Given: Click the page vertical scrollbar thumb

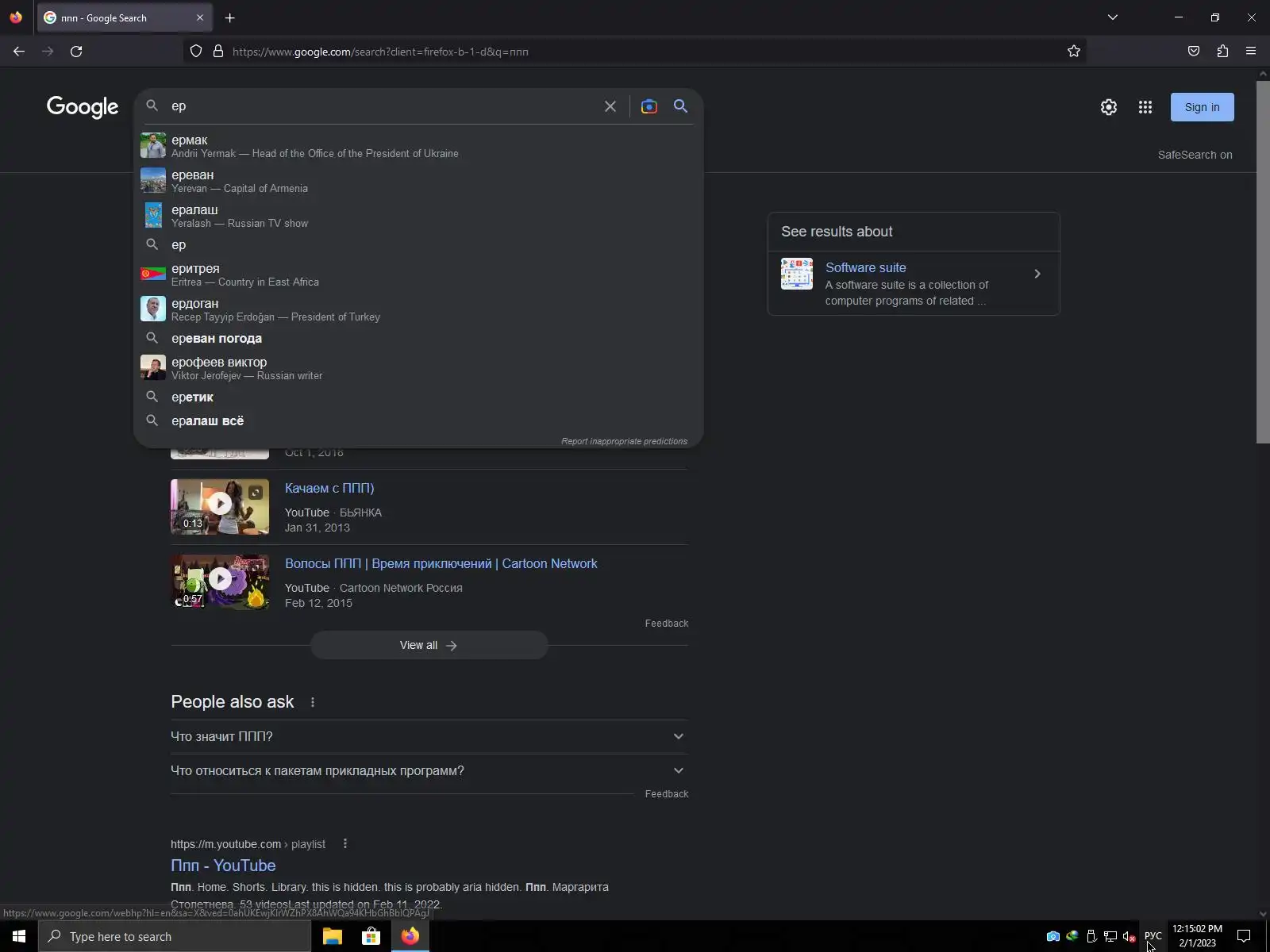Looking at the screenshot, I should 1263,262.
